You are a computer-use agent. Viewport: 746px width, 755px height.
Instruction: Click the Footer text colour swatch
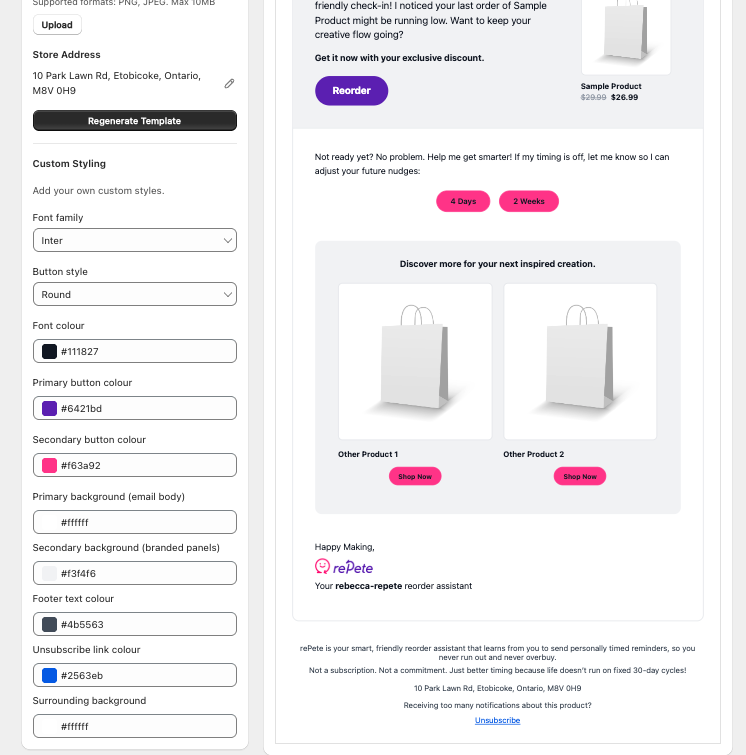pyautogui.click(x=49, y=625)
